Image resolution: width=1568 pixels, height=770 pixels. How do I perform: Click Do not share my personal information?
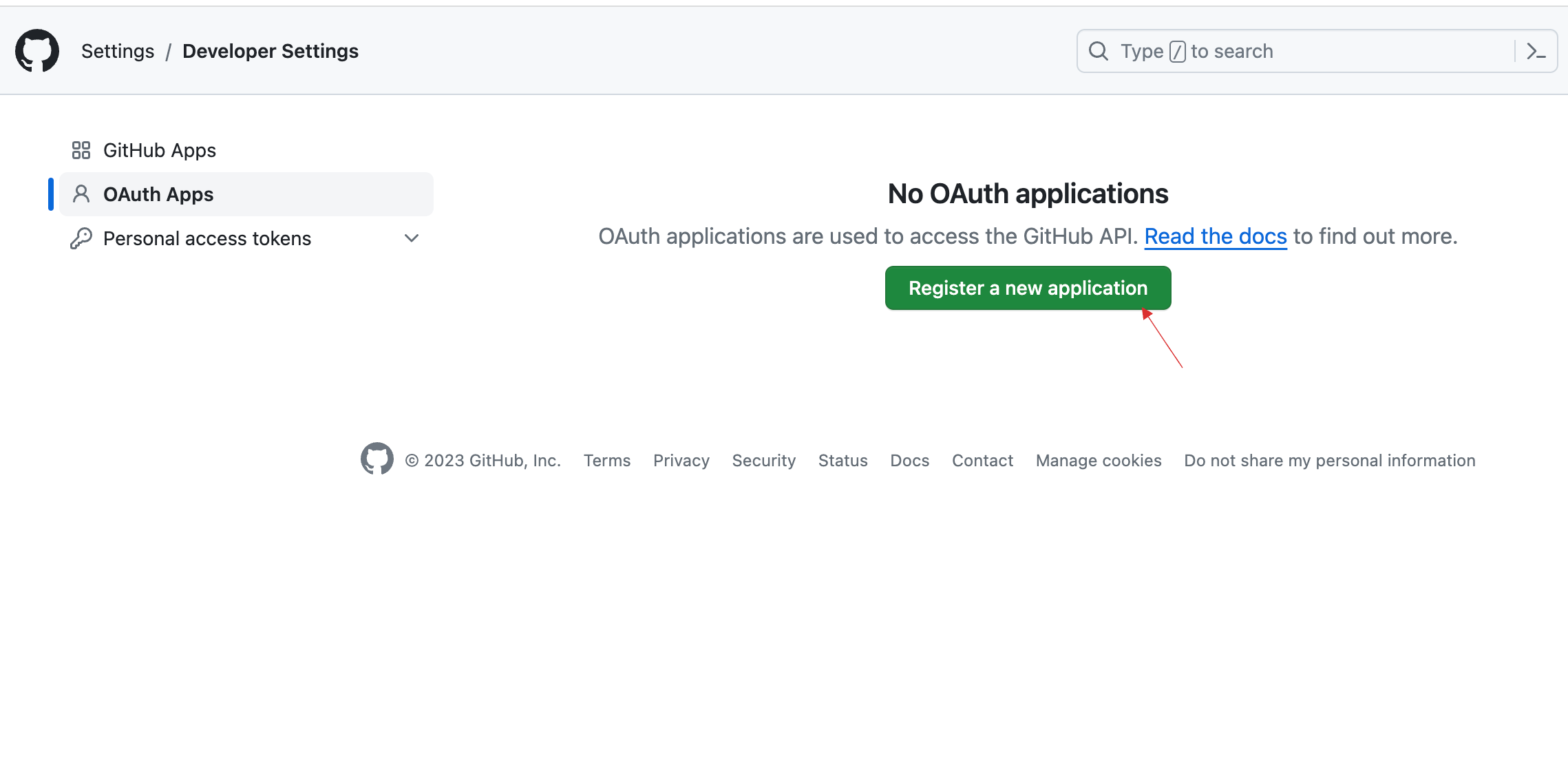coord(1330,460)
